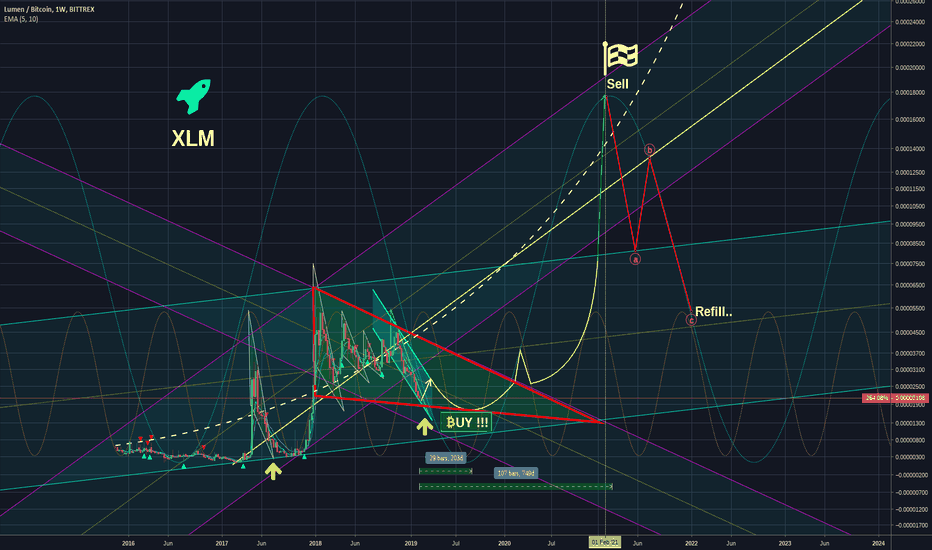Click the 2018 label on time axis
932x550 pixels.
point(316,543)
